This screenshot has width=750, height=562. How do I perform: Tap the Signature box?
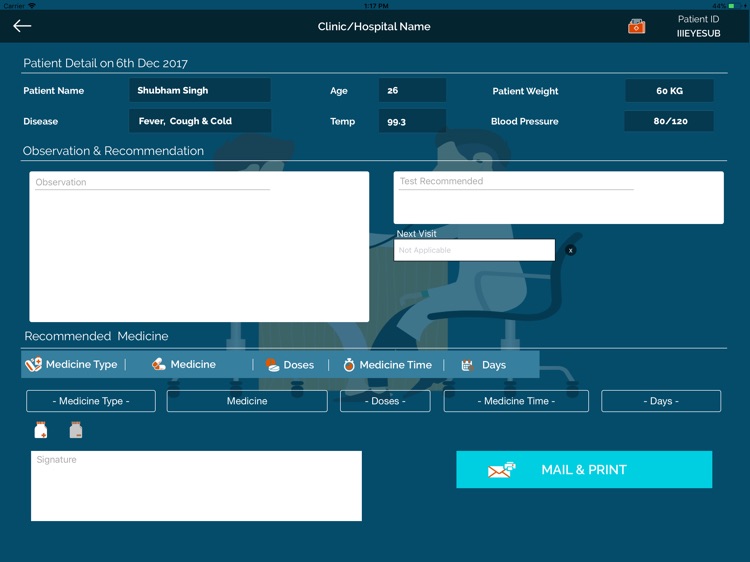[196, 486]
